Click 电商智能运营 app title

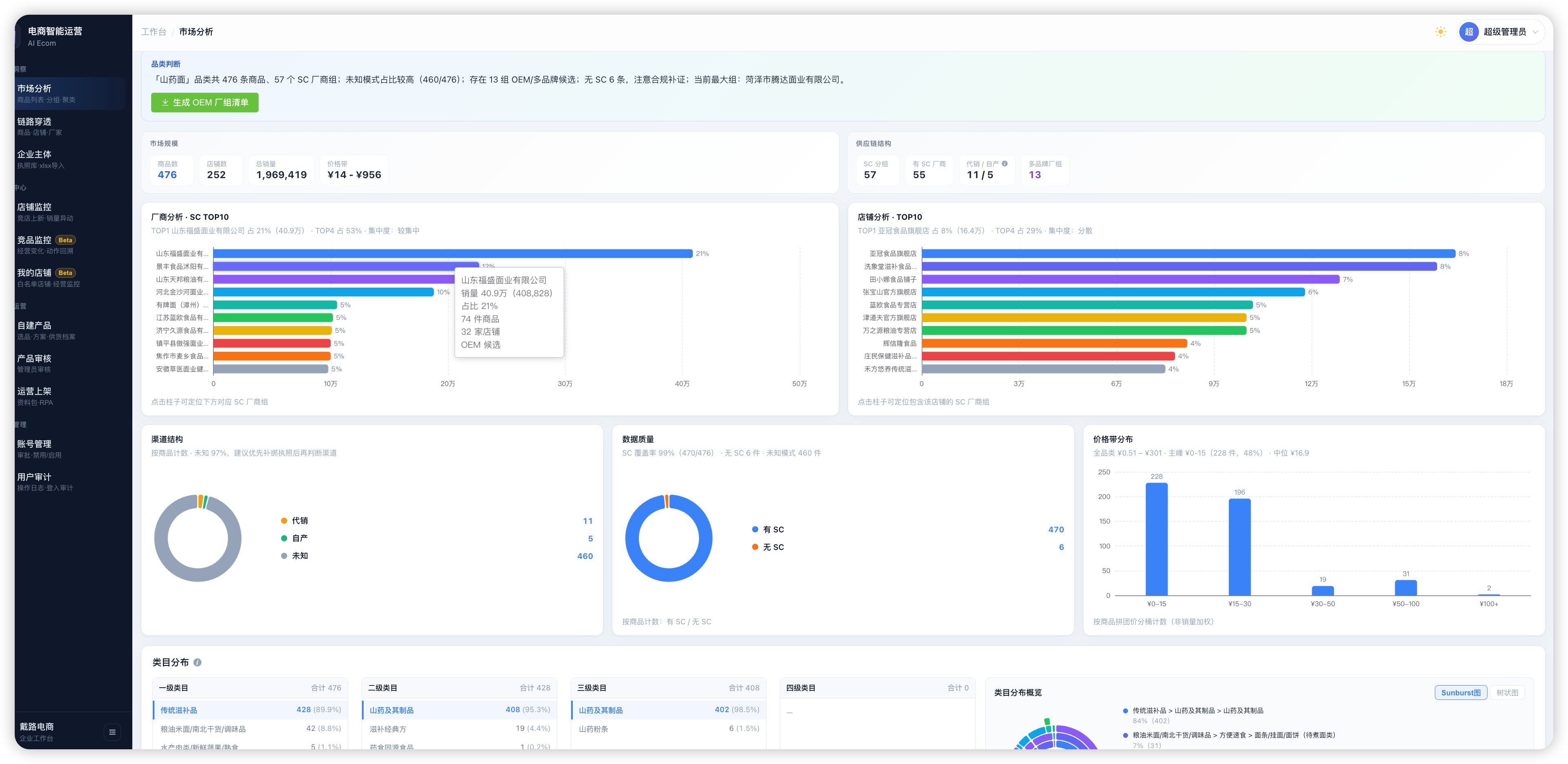(55, 31)
